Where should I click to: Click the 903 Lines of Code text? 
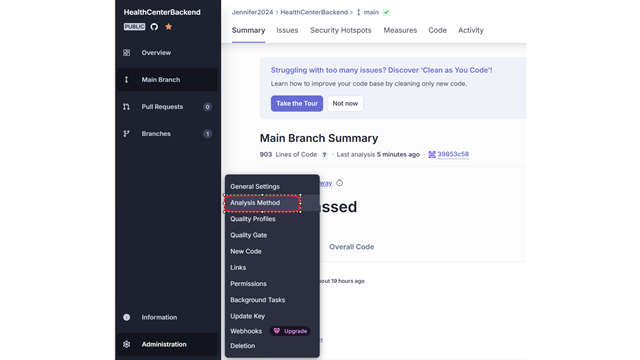pyautogui.click(x=288, y=155)
